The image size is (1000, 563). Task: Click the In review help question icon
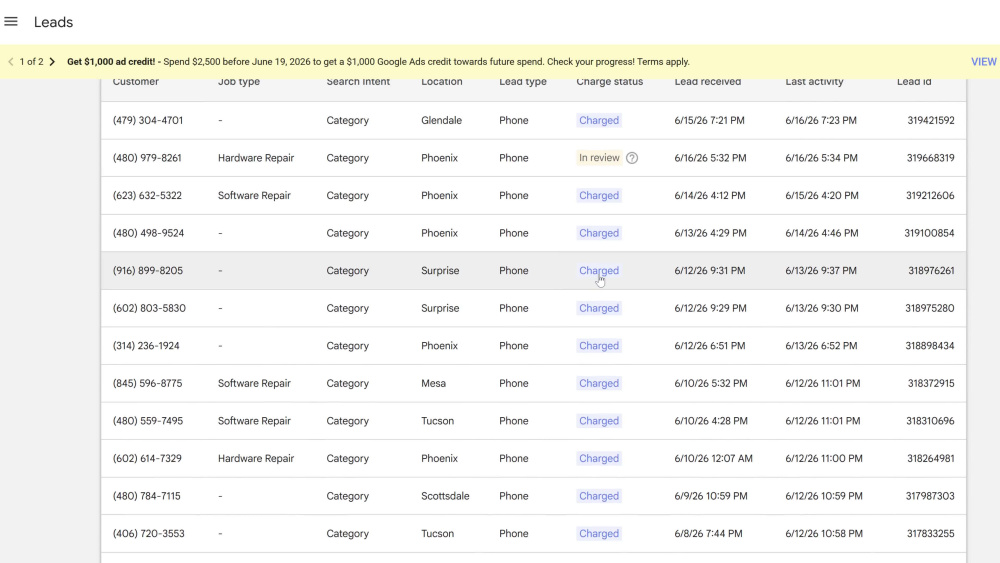click(631, 158)
